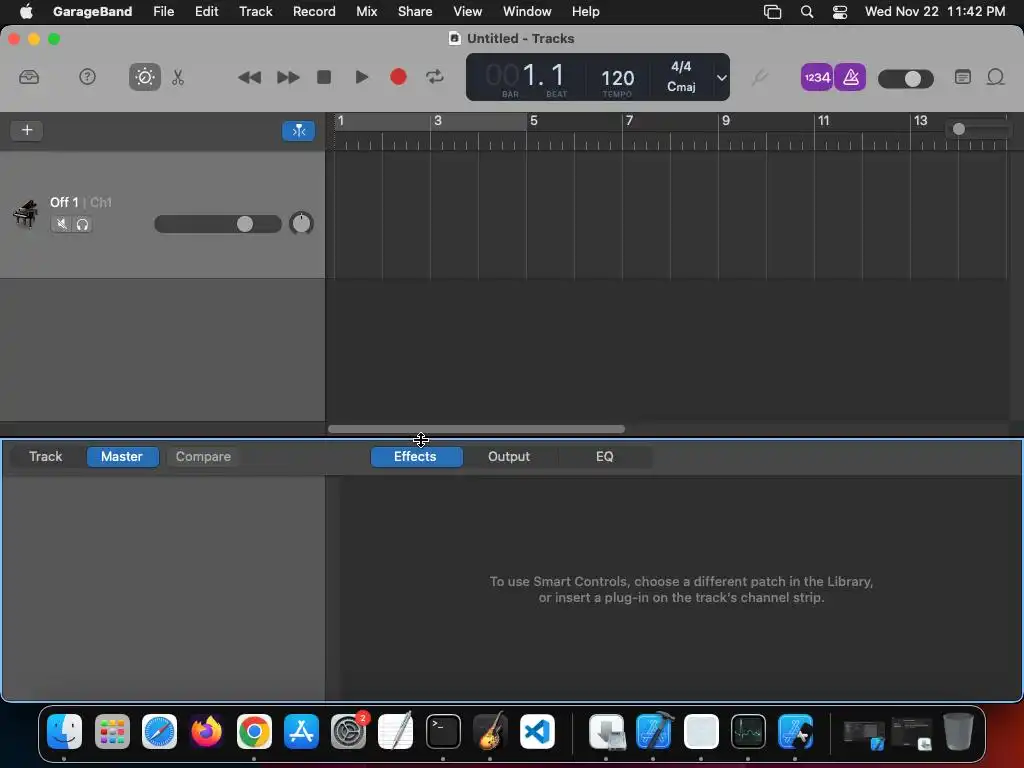Mute the Off 1 track

coord(61,224)
